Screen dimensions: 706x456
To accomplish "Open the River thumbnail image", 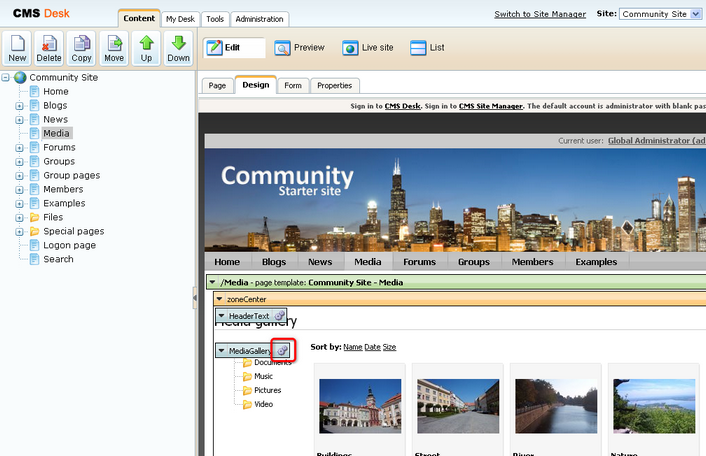I will (x=556, y=406).
